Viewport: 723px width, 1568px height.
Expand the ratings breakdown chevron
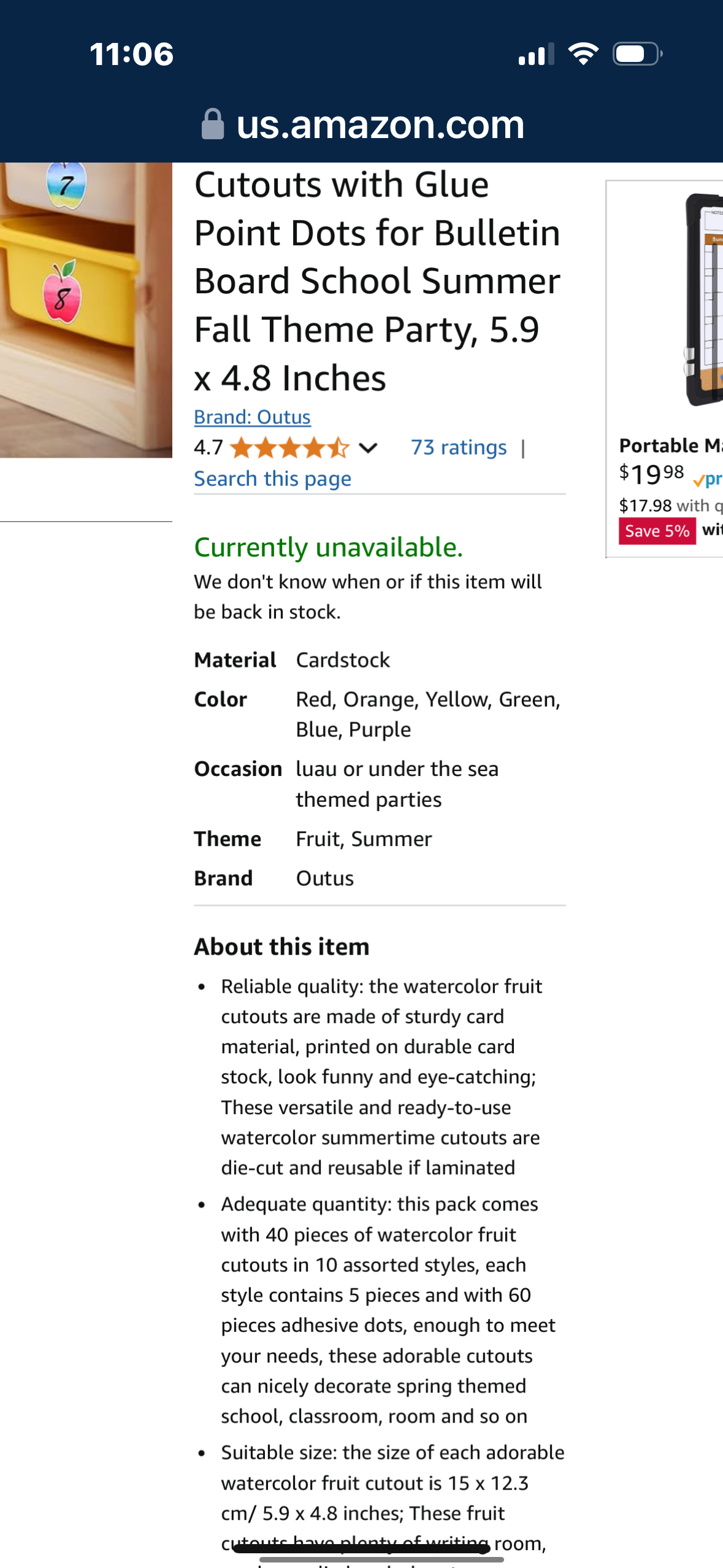(368, 448)
